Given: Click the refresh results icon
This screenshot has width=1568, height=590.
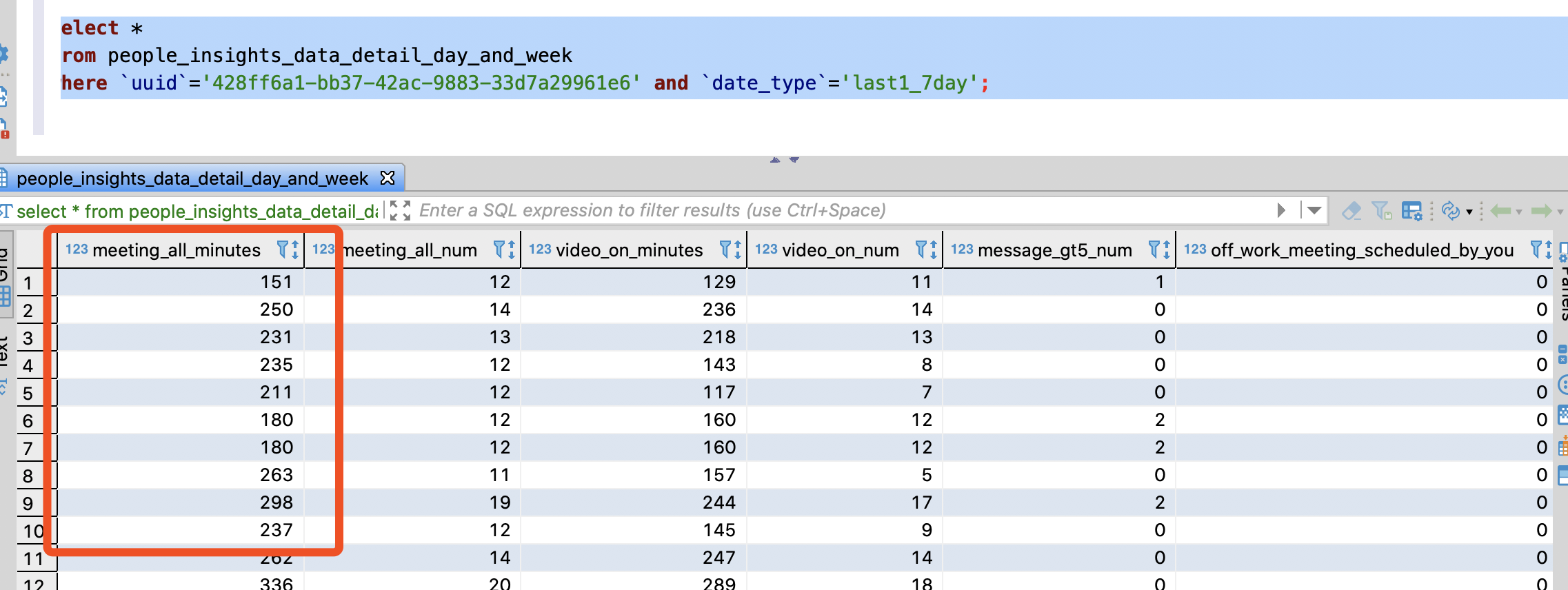Looking at the screenshot, I should (x=1450, y=211).
